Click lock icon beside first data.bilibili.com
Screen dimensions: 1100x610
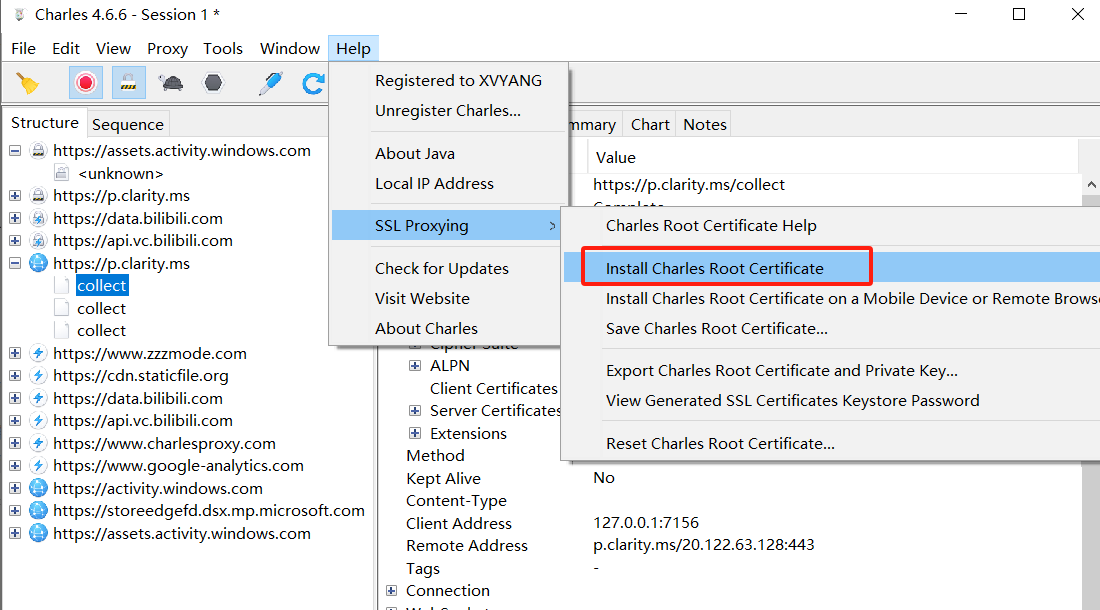[x=39, y=218]
